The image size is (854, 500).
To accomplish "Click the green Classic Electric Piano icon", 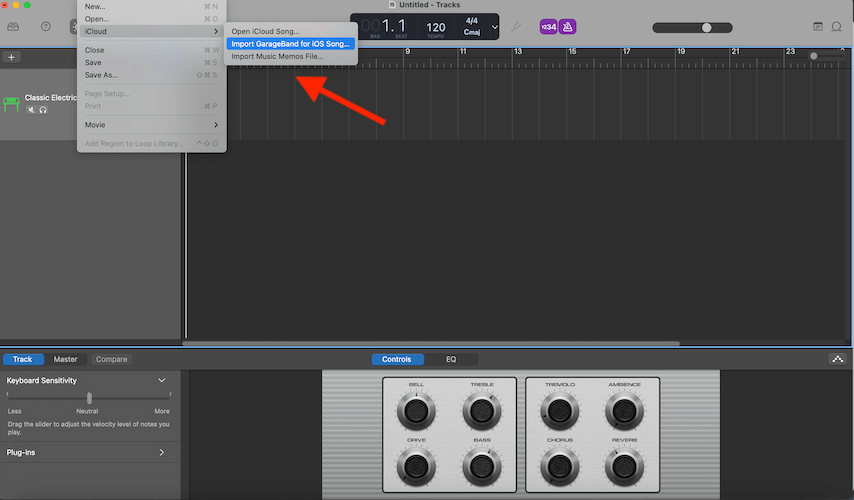I will pos(12,103).
